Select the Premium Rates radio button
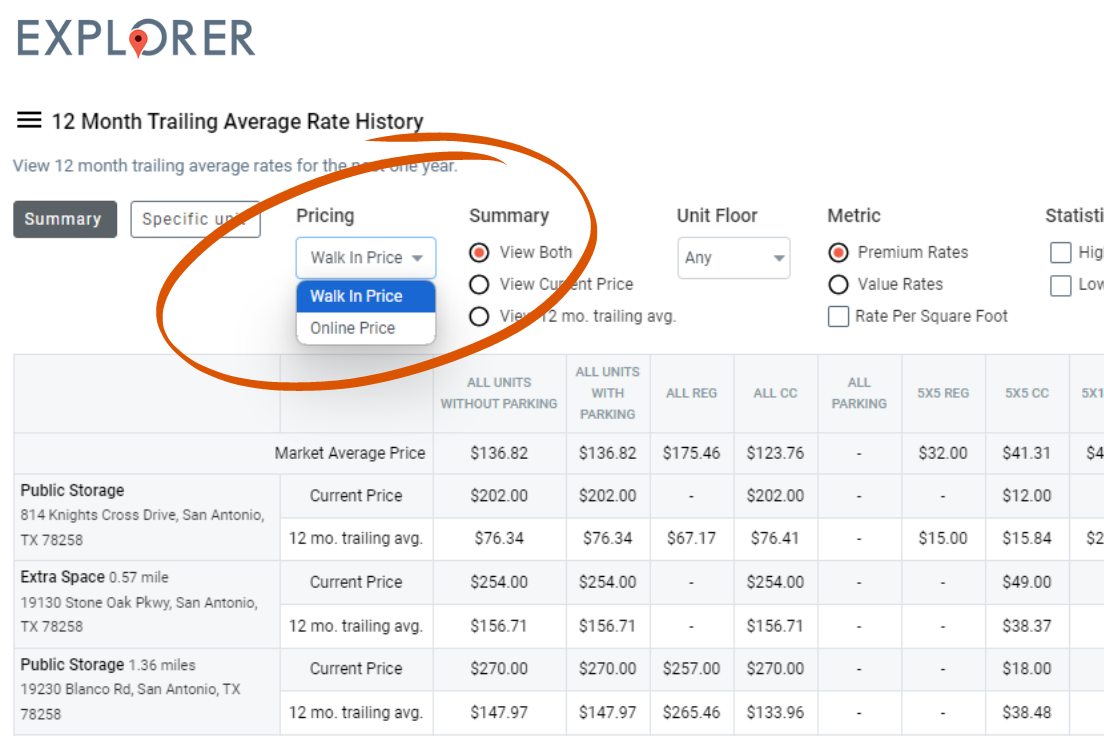Image resolution: width=1104 pixels, height=736 pixels. [839, 252]
